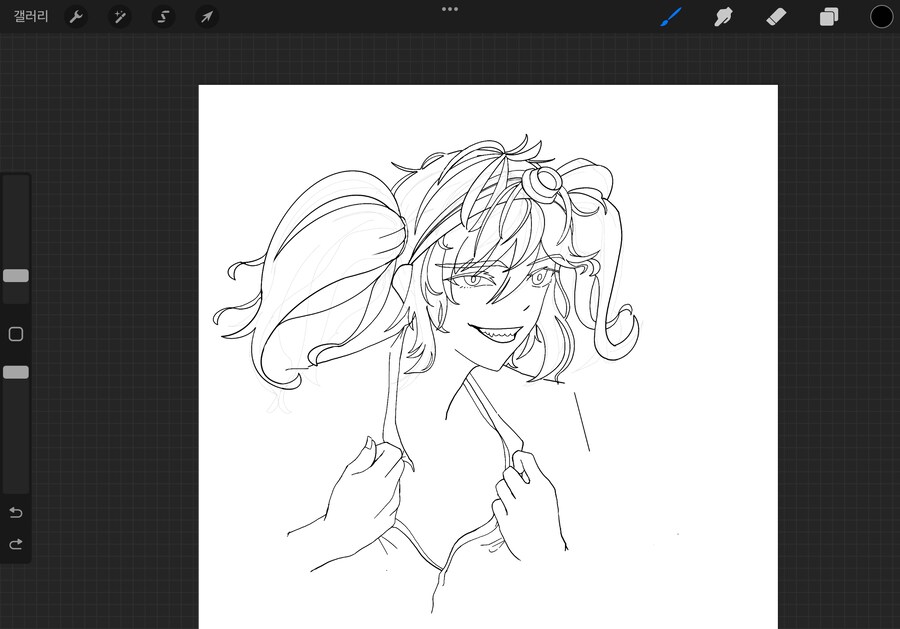Open the black color swatch picker

coord(881,17)
